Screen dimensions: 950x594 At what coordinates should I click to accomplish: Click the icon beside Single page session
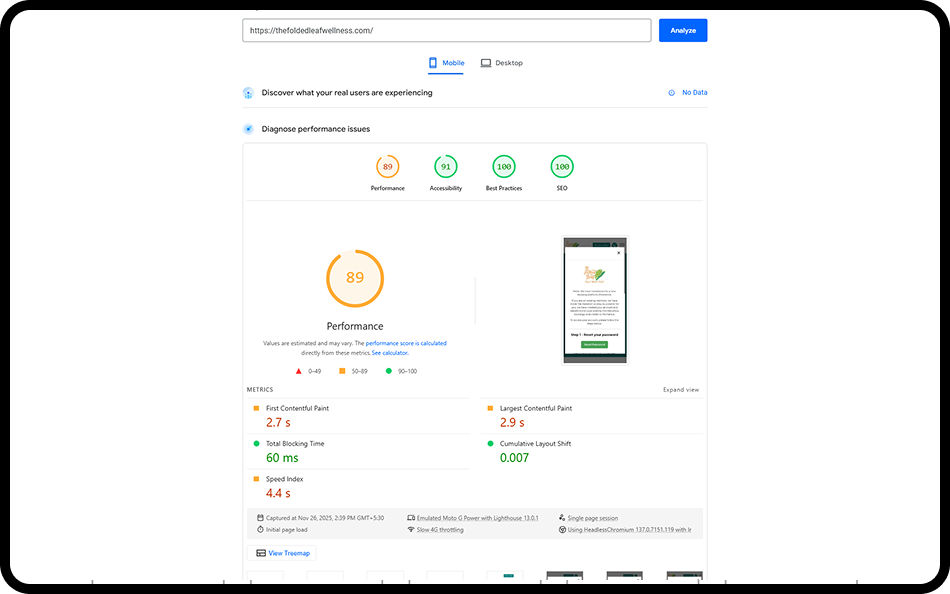pos(562,518)
